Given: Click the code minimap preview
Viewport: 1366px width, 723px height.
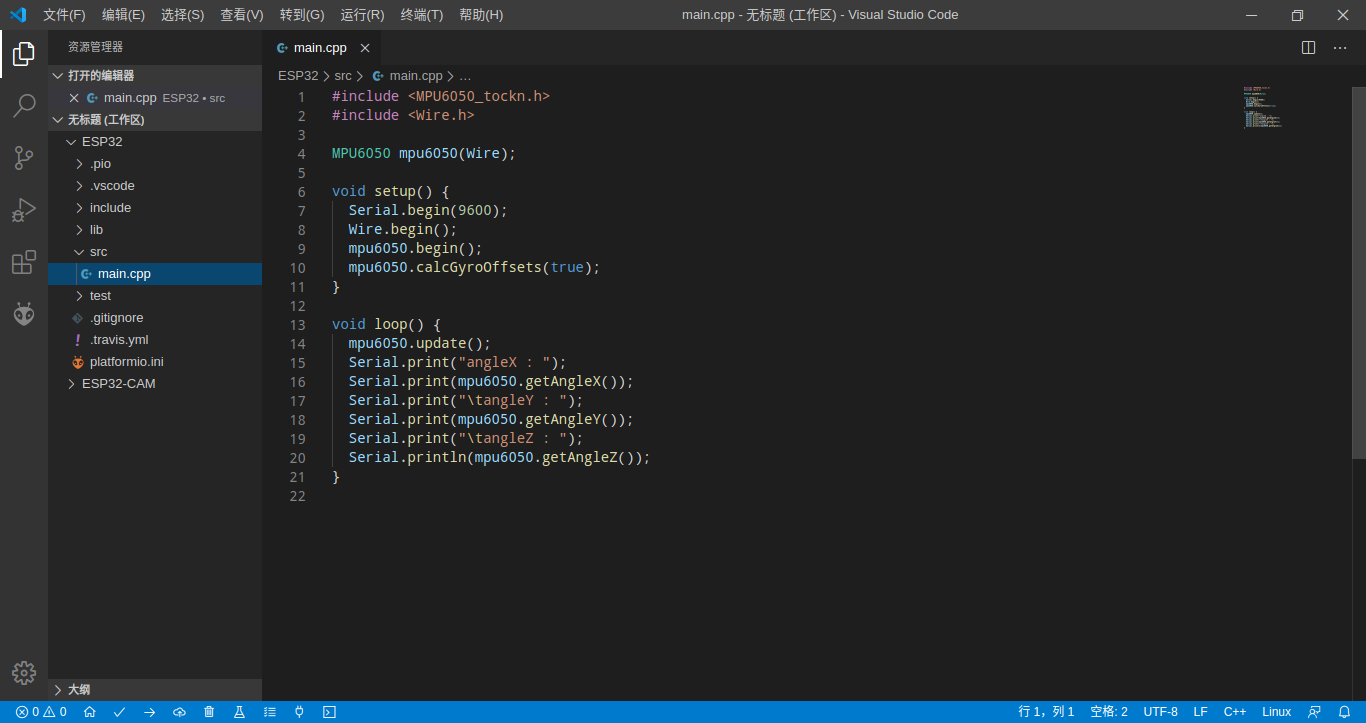Looking at the screenshot, I should click(x=1263, y=107).
